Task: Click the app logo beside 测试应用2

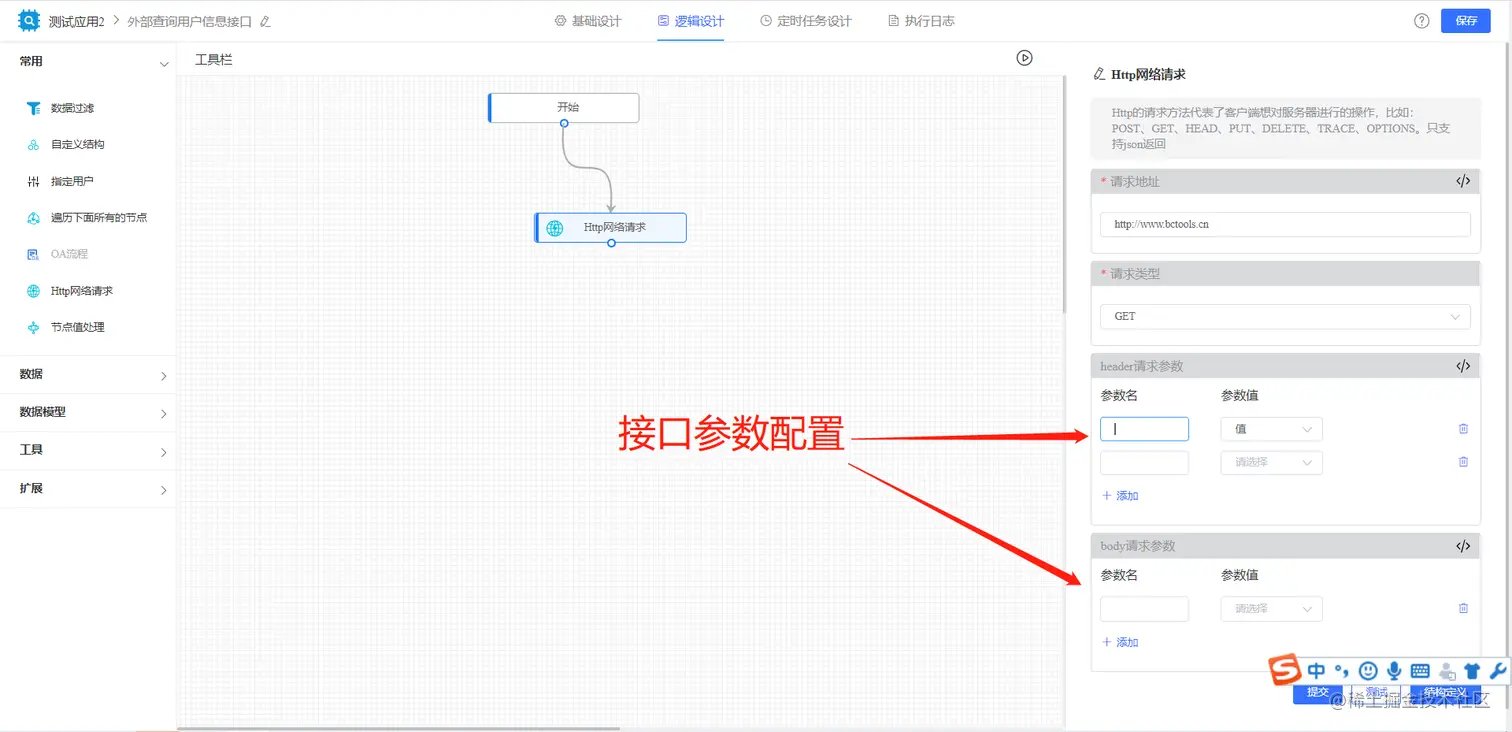Action: (29, 20)
